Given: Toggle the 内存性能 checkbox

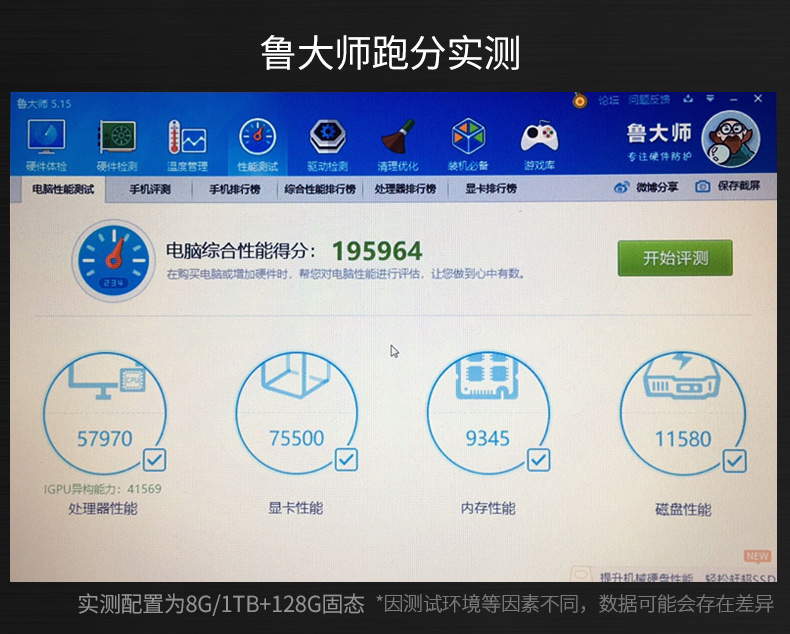Looking at the screenshot, I should 539,460.
